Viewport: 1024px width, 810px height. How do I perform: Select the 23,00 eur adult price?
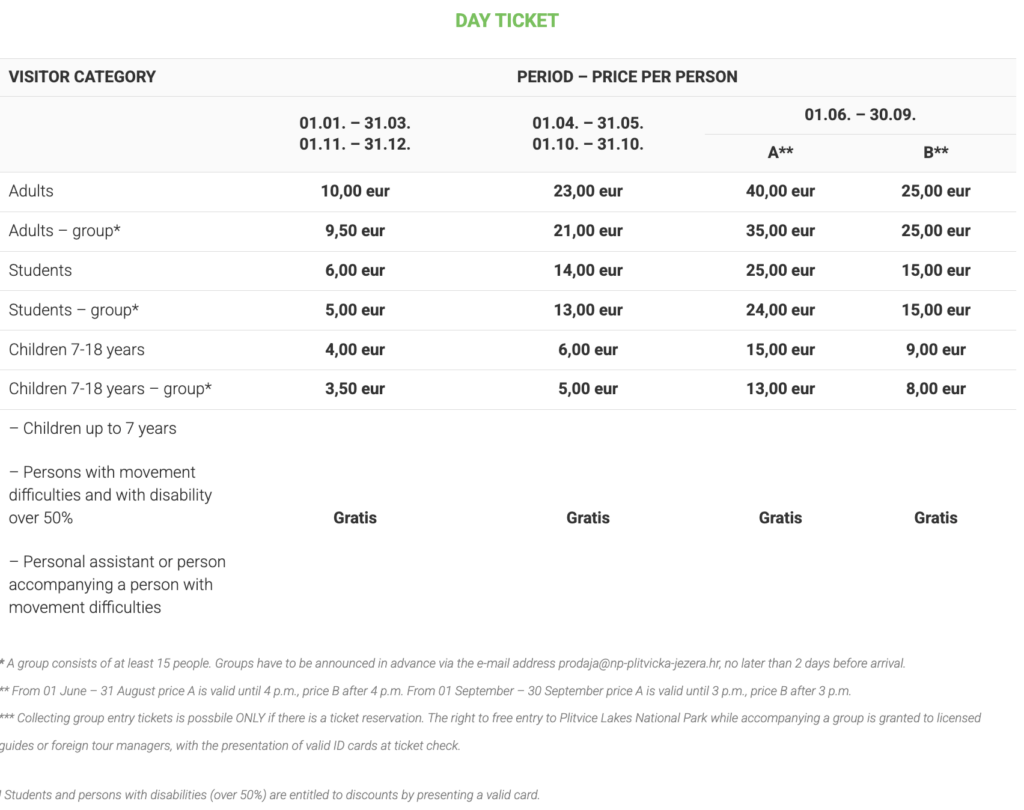click(x=588, y=191)
